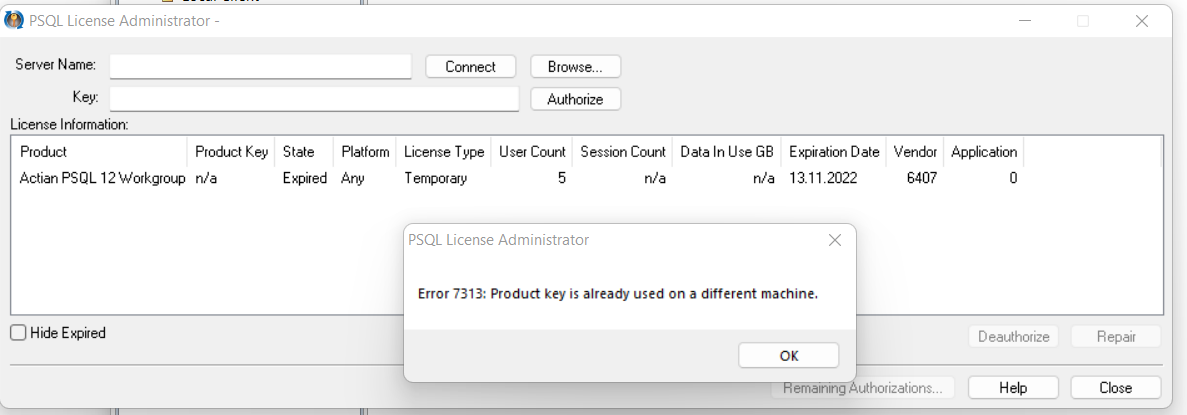Click the Expired state cell
This screenshot has width=1187, height=415.
304,179
